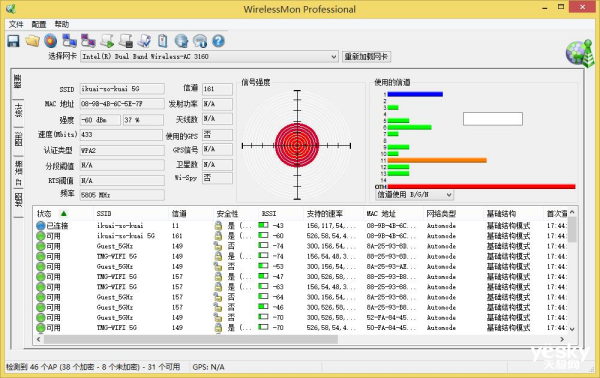The height and width of the screenshot is (378, 600).
Task: Click the 认证类型 field showing WPA2
Action: pos(122,150)
